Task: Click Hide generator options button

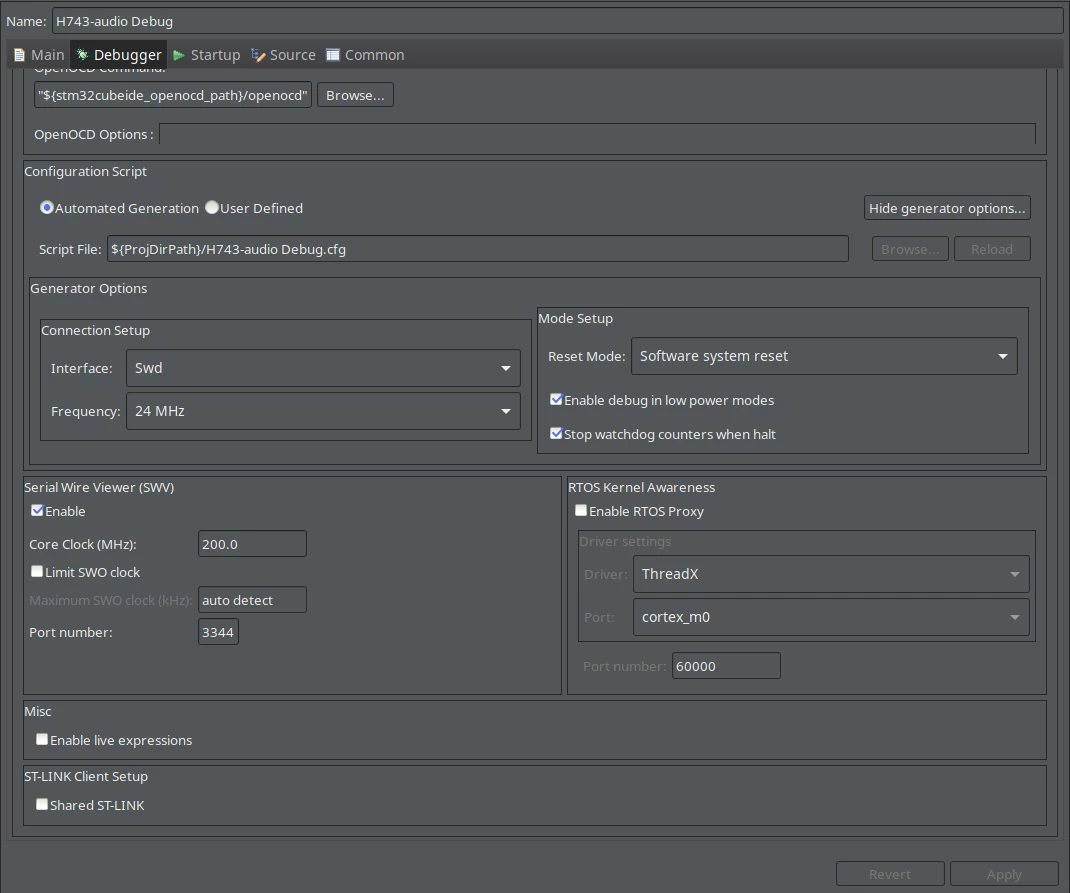Action: 947,208
